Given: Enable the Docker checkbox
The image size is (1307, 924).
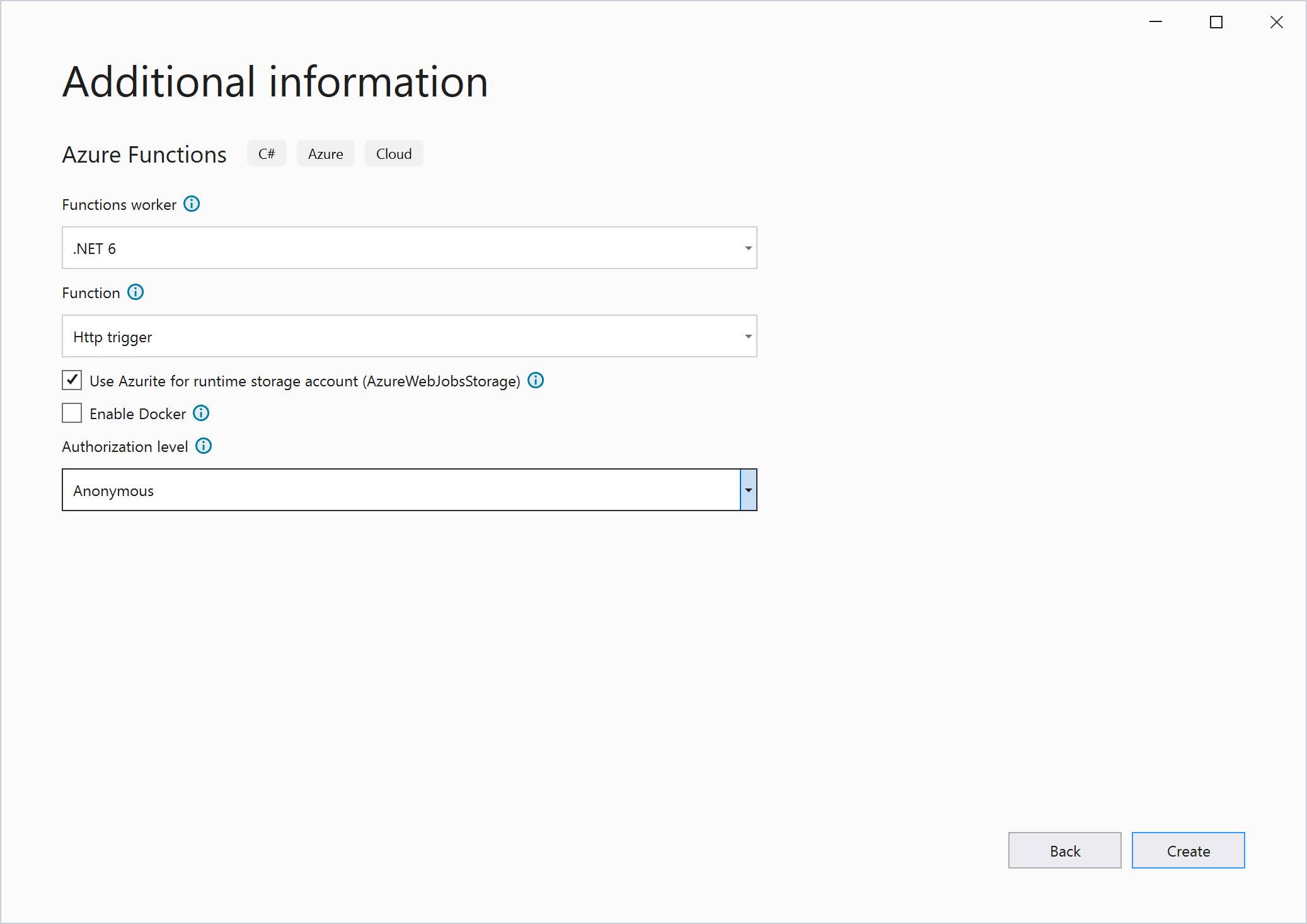Looking at the screenshot, I should pos(72,413).
